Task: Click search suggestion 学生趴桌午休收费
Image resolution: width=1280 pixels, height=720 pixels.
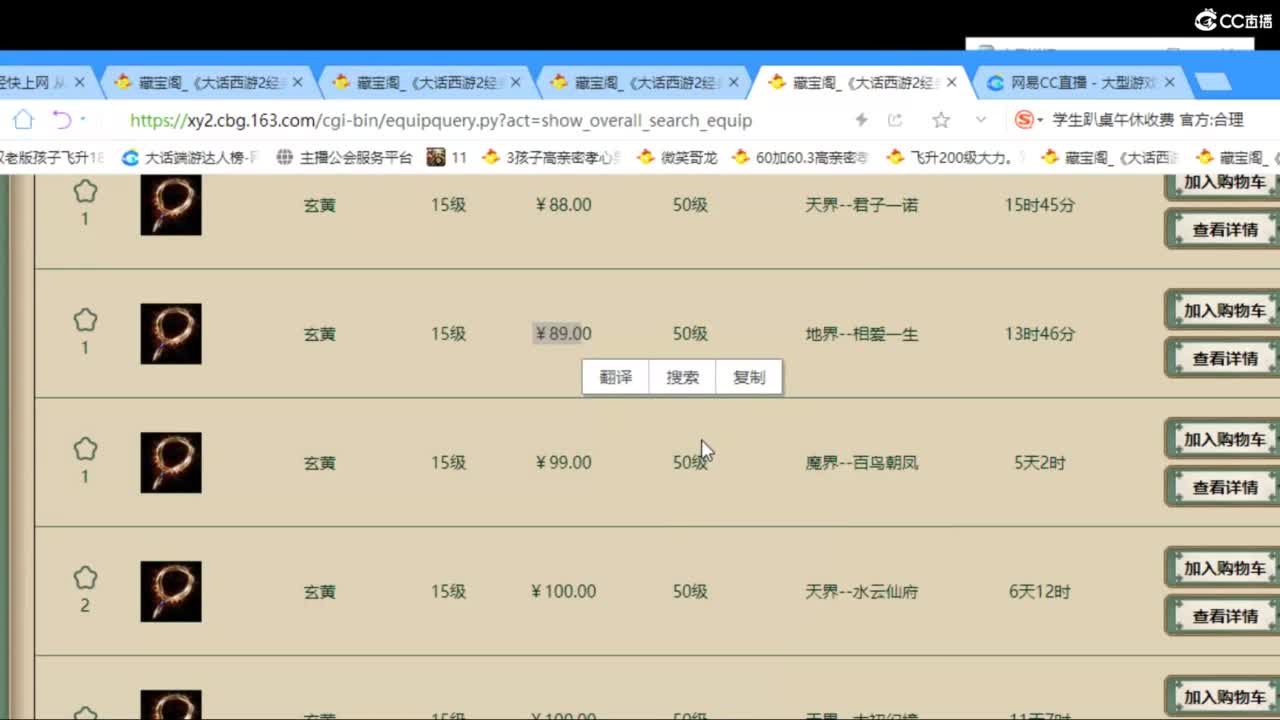Action: tap(1113, 120)
